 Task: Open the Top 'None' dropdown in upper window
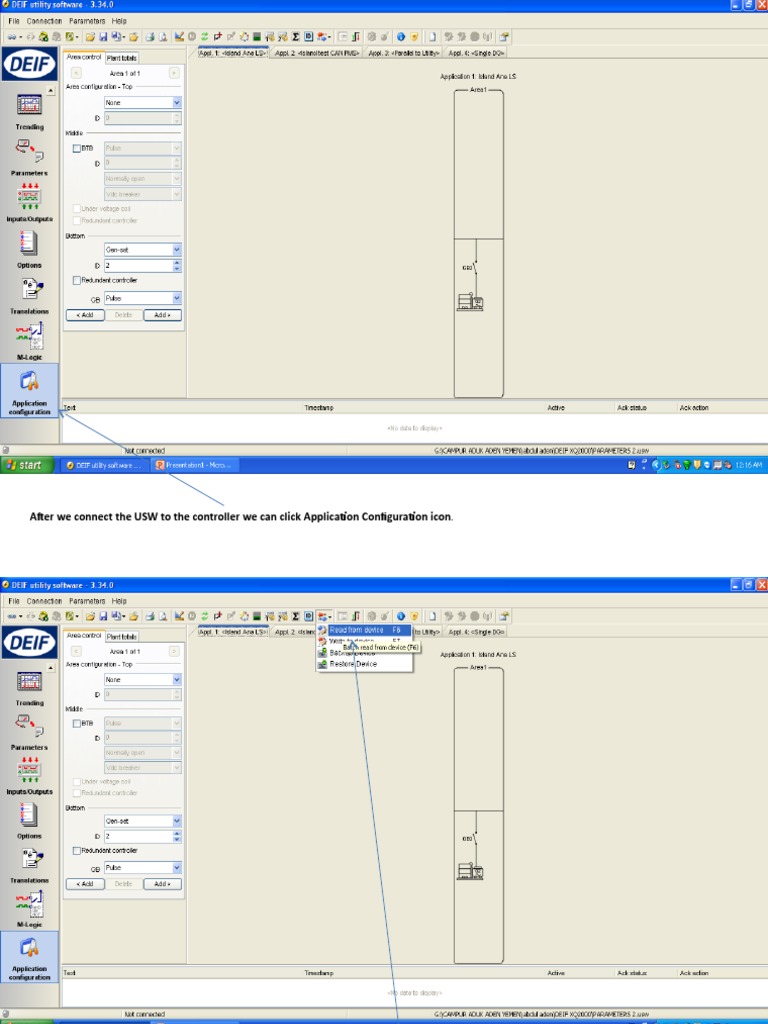[x=142, y=103]
